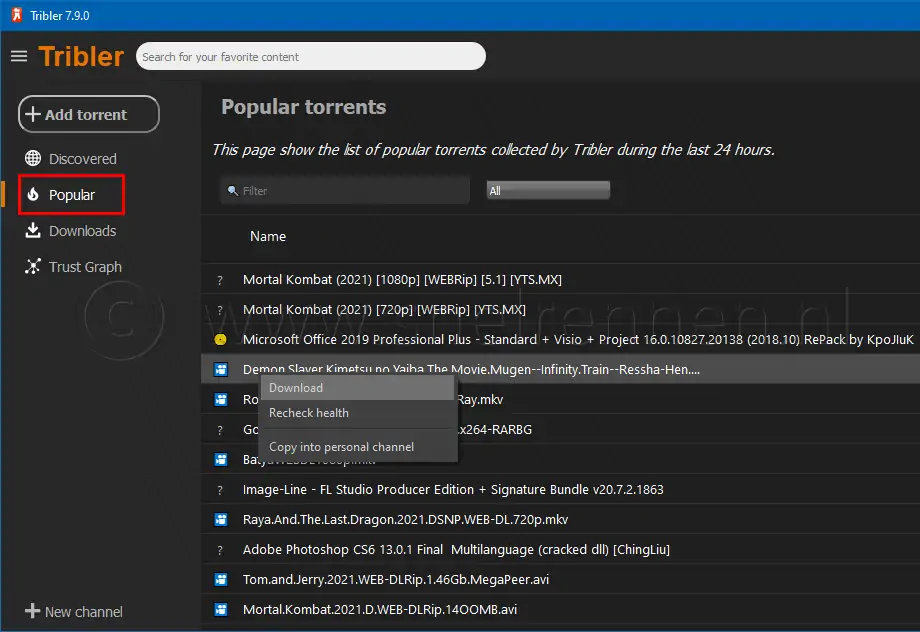This screenshot has width=920, height=632.
Task: Select Tom.and.Jerry.2021.WEB-DLRip torrent
Action: coord(396,579)
